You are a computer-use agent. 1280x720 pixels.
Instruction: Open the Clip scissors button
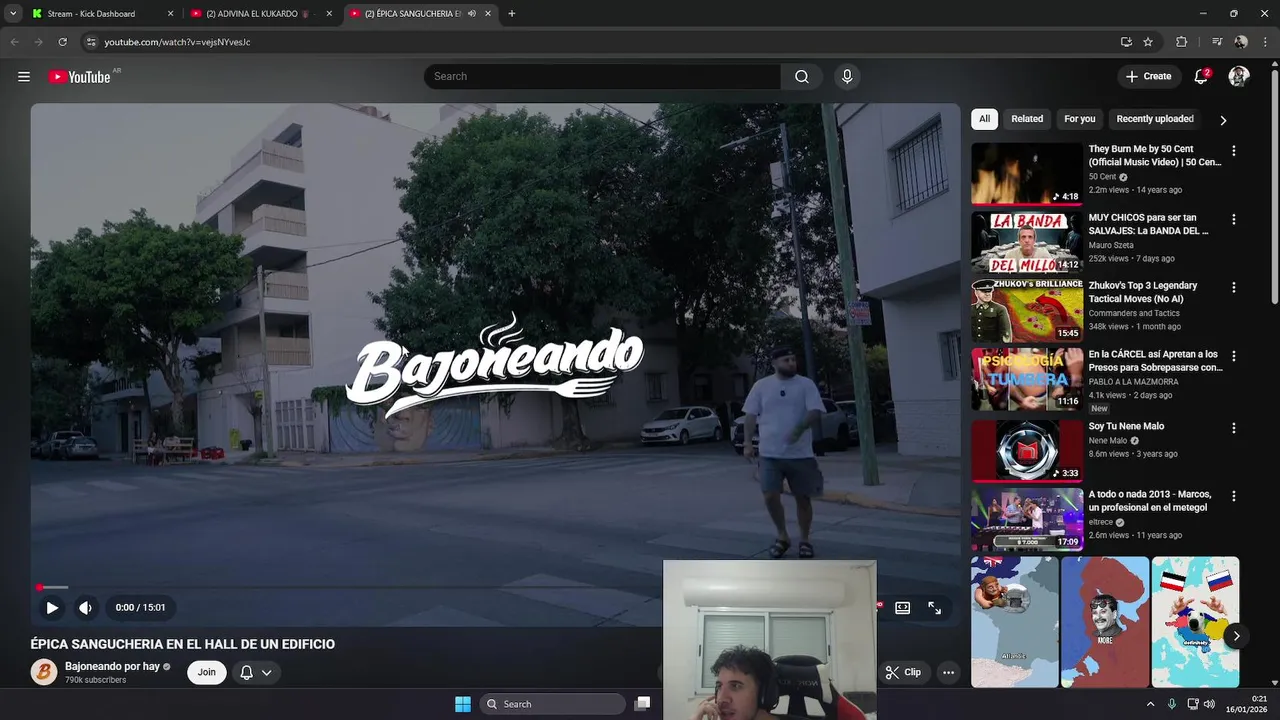(x=903, y=672)
